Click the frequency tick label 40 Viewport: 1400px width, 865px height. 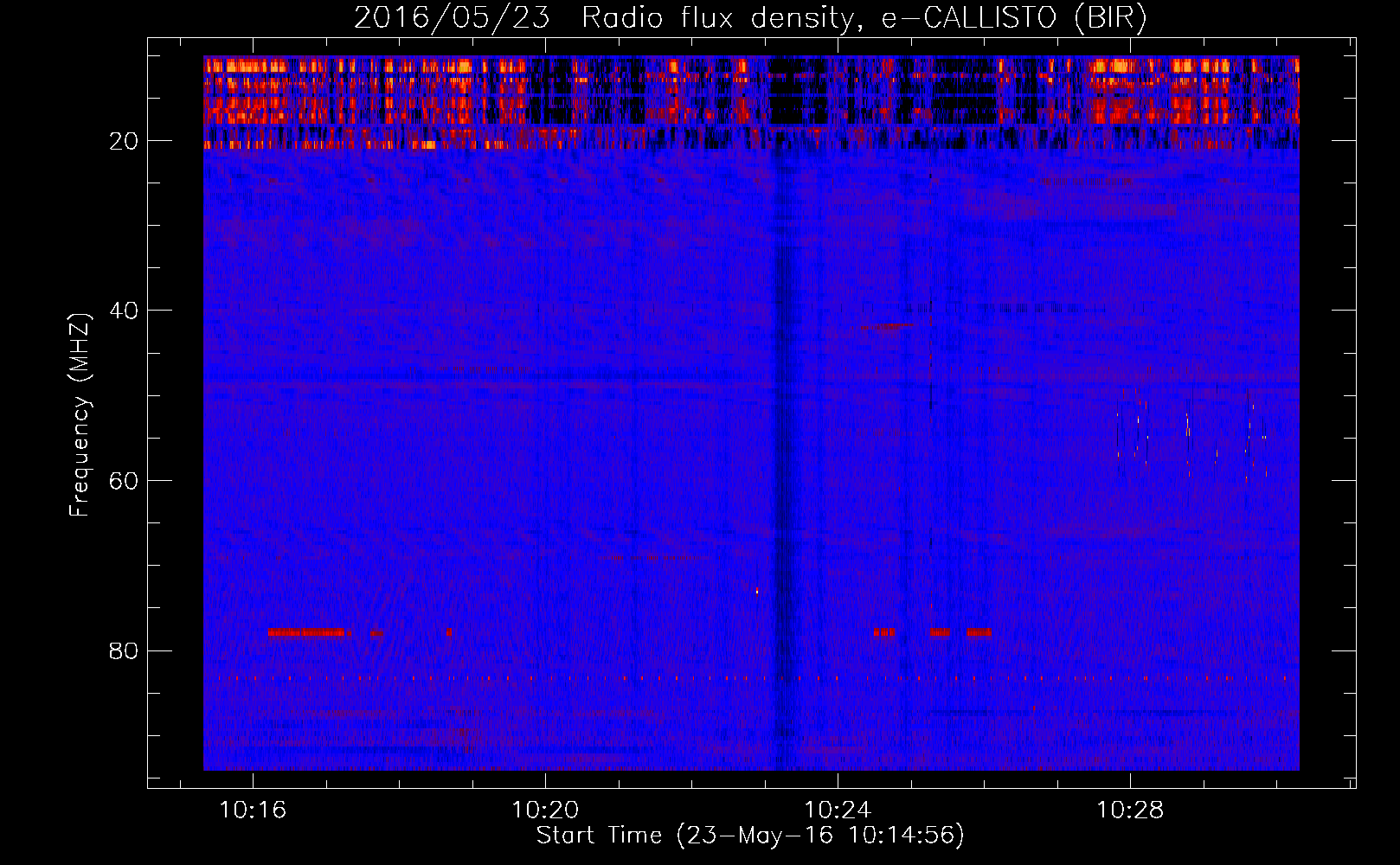(x=125, y=311)
